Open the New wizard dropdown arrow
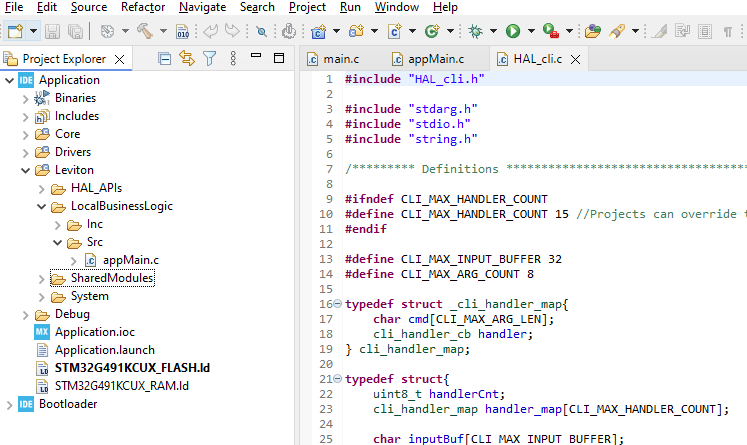This screenshot has height=445, width=747. 33,31
